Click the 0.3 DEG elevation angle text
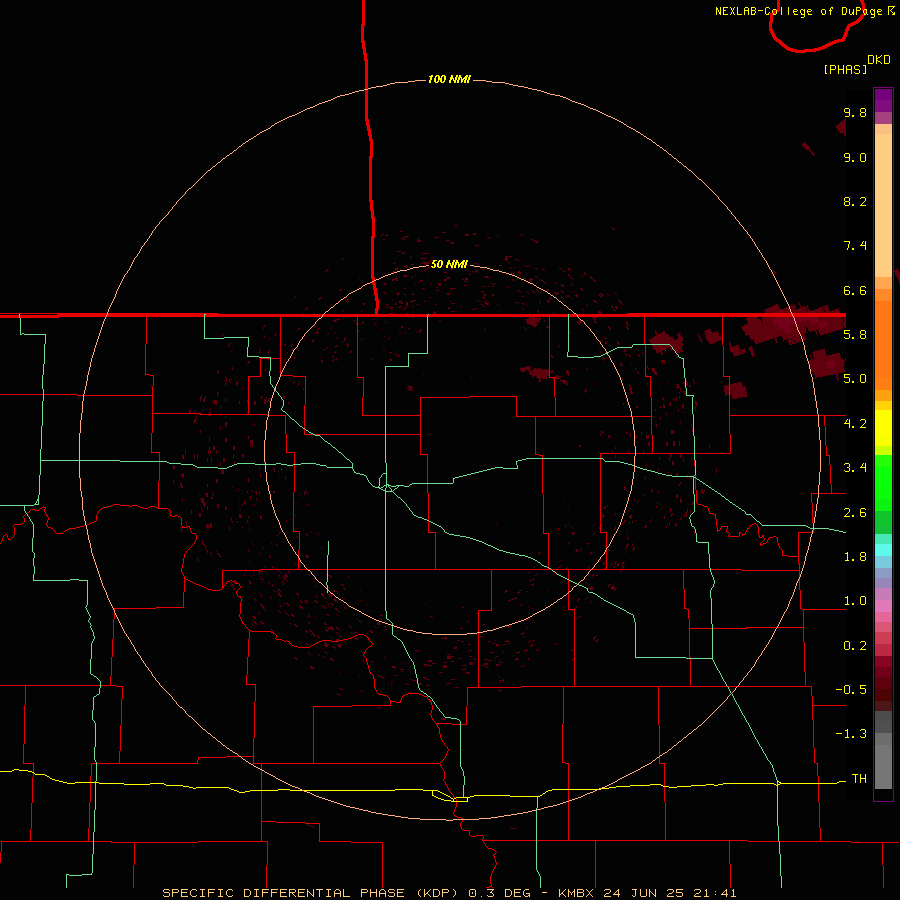900x900 pixels. click(499, 893)
